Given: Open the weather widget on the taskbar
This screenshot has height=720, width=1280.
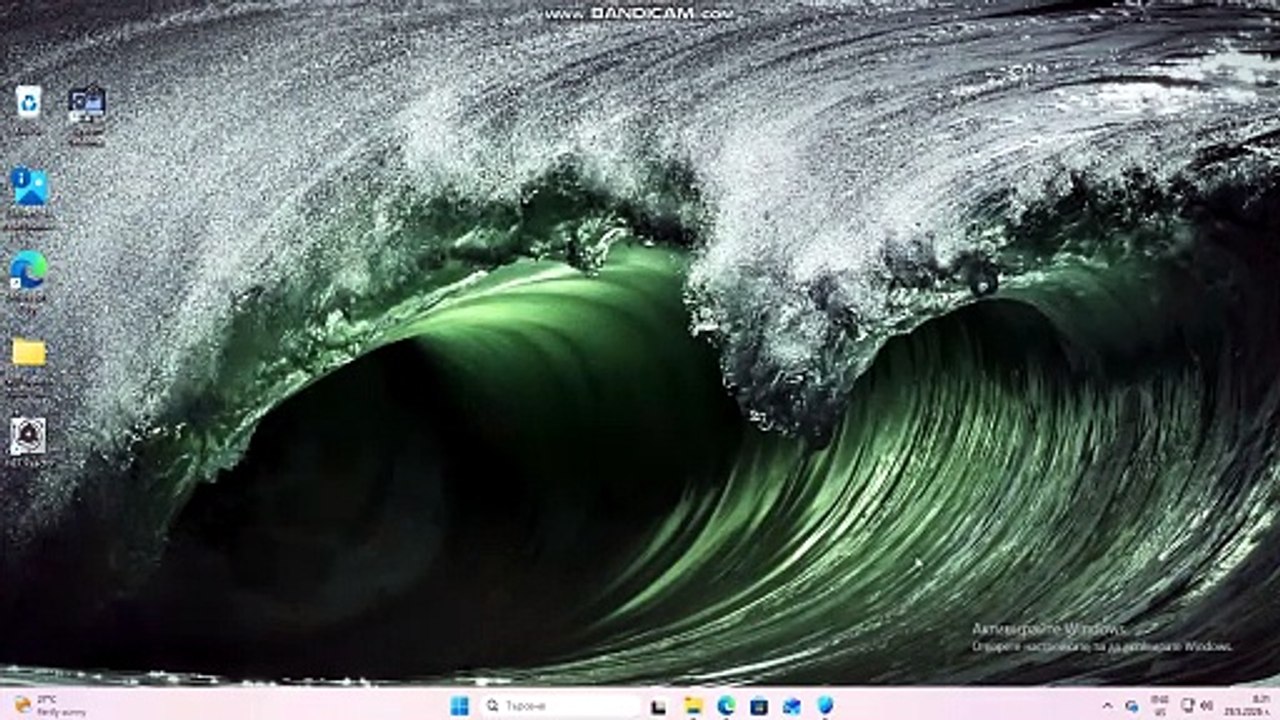Looking at the screenshot, I should 48,706.
